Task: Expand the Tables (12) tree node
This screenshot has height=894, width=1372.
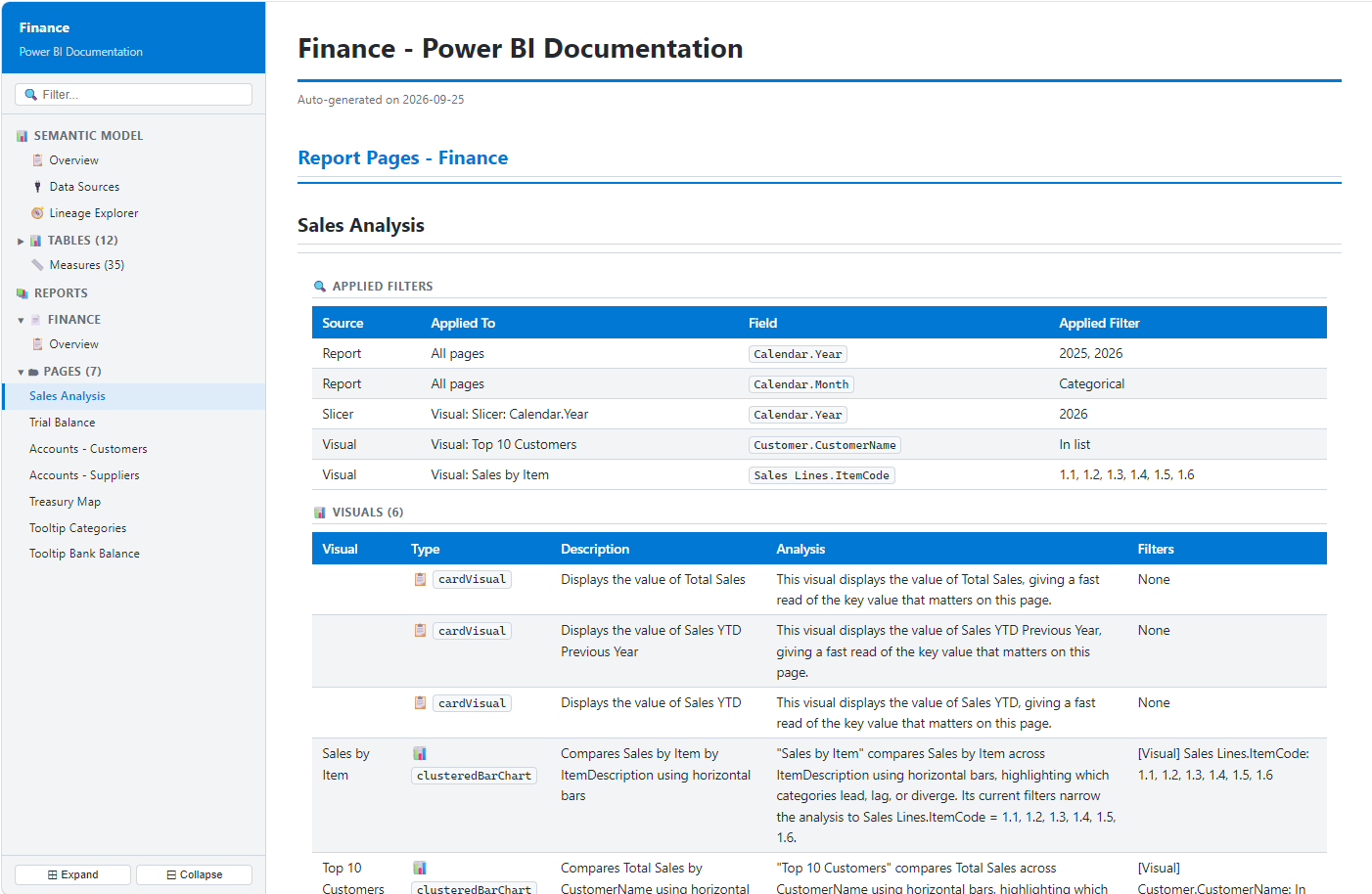Action: 21,241
